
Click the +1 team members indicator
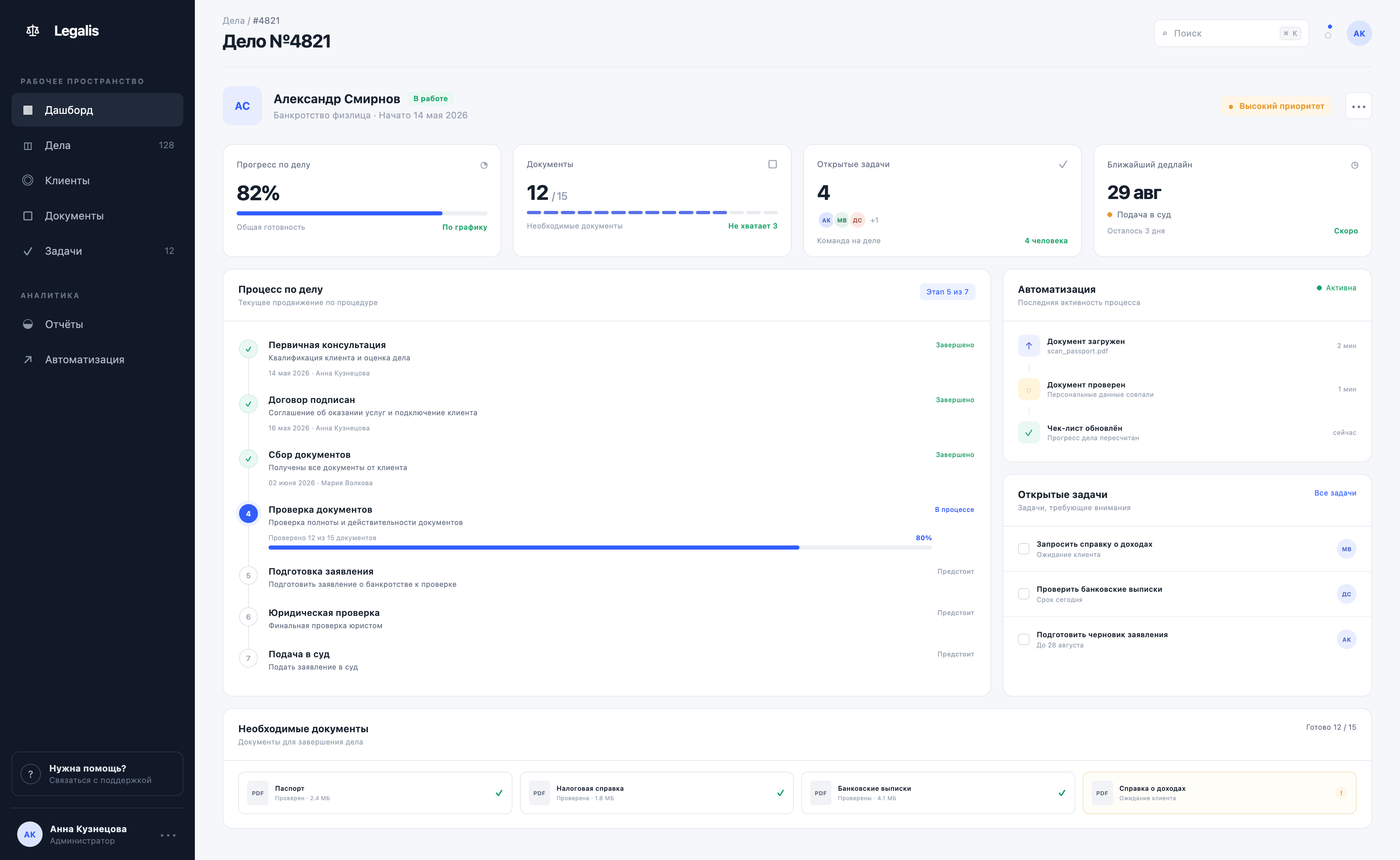click(874, 220)
